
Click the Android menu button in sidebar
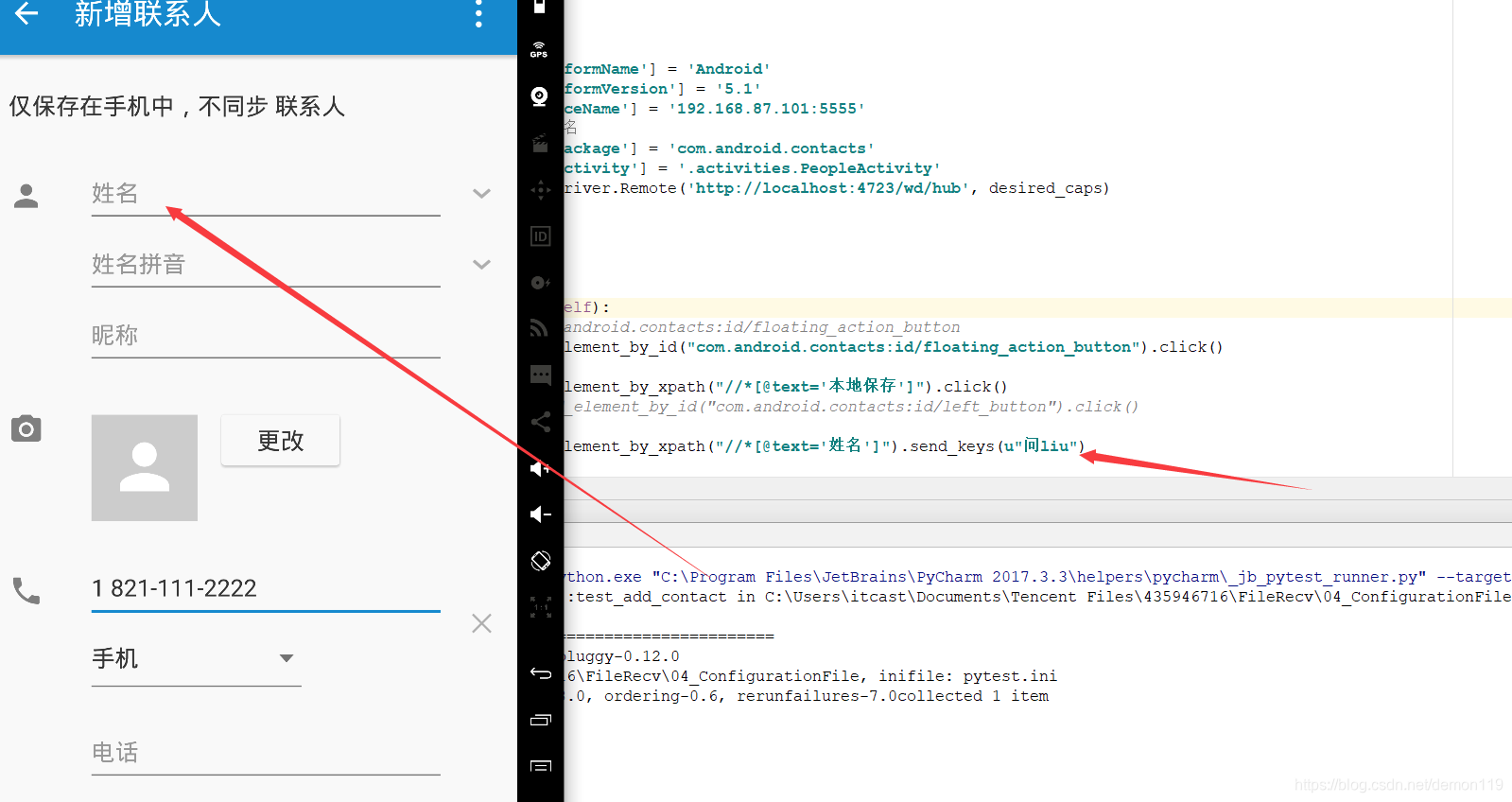(540, 766)
